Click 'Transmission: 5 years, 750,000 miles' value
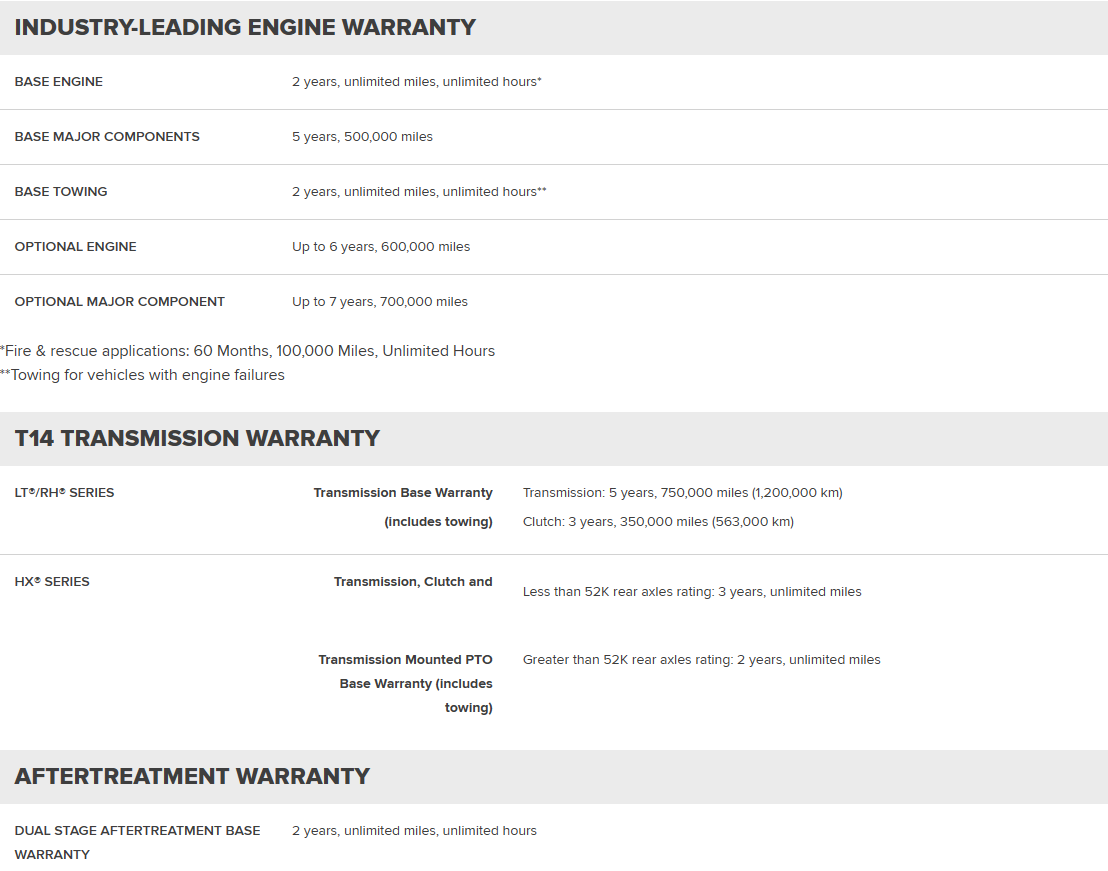This screenshot has width=1108, height=871. 683,493
